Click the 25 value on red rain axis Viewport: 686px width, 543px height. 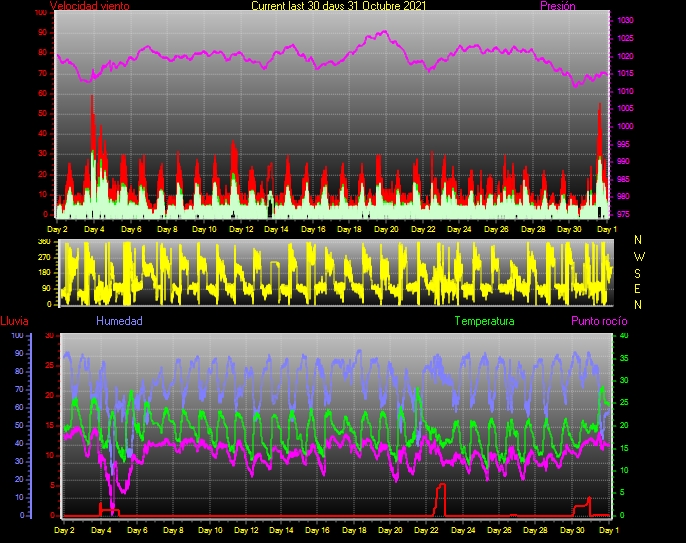(49, 365)
